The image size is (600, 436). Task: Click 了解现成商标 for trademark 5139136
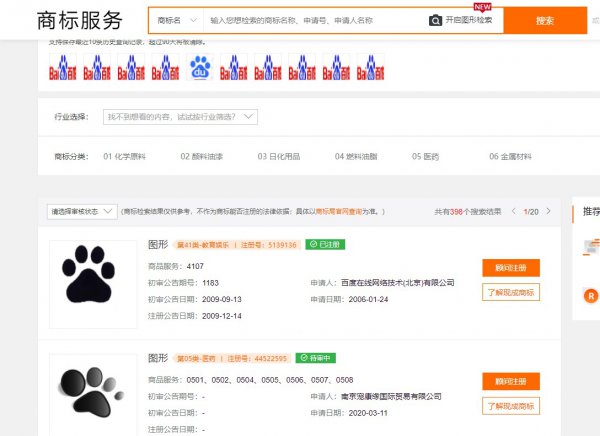tap(511, 292)
